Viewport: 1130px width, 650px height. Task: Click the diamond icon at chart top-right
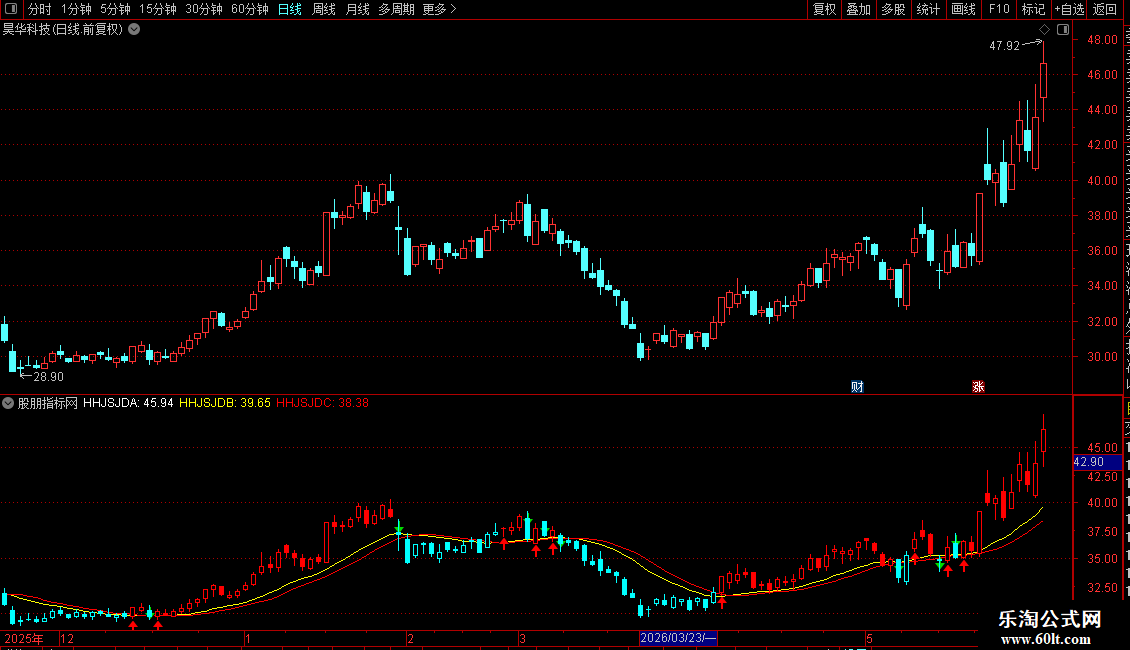(x=1044, y=30)
